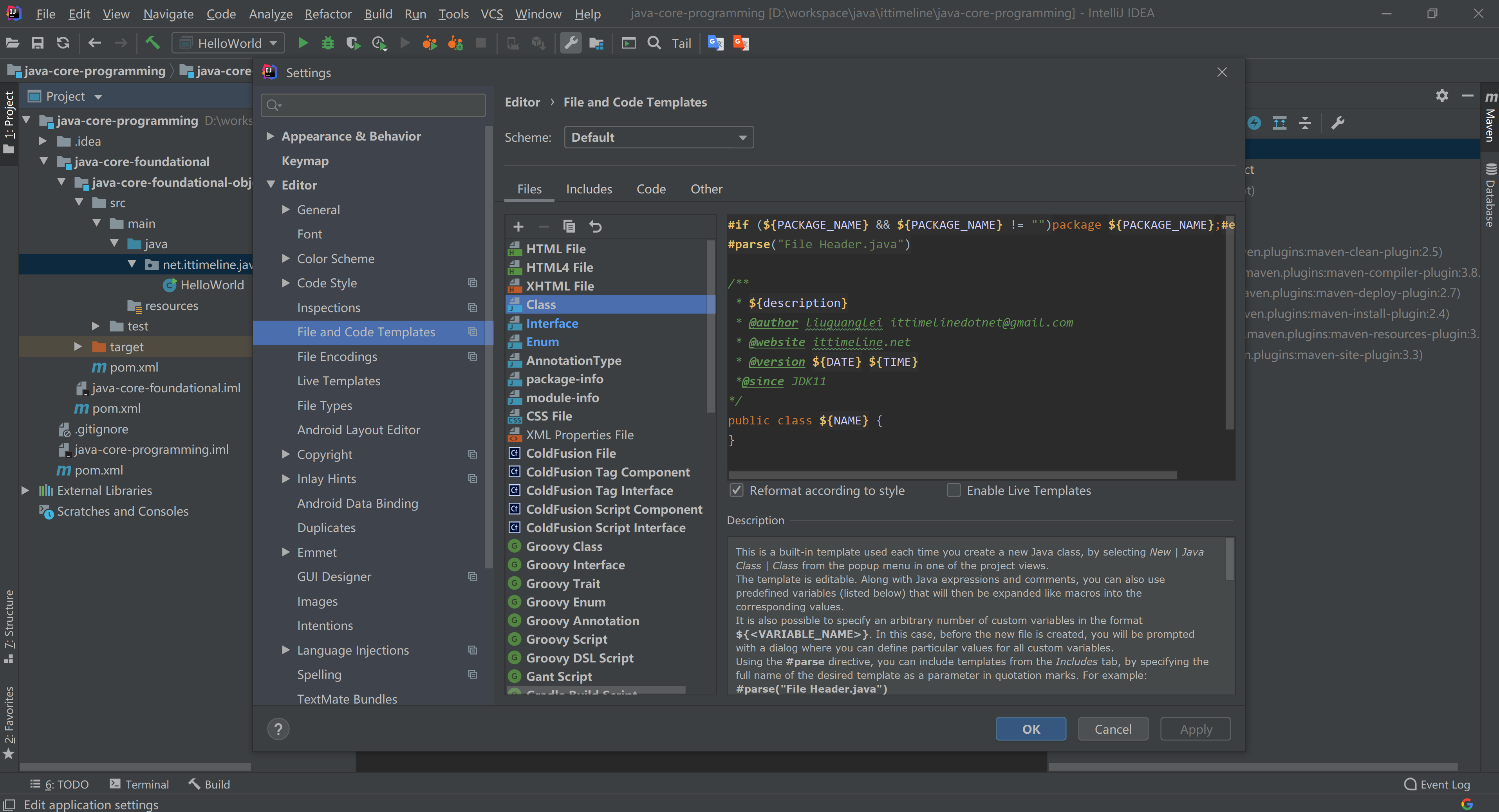The width and height of the screenshot is (1499, 812).
Task: Click the Open folder toolbar icon
Action: tap(13, 43)
